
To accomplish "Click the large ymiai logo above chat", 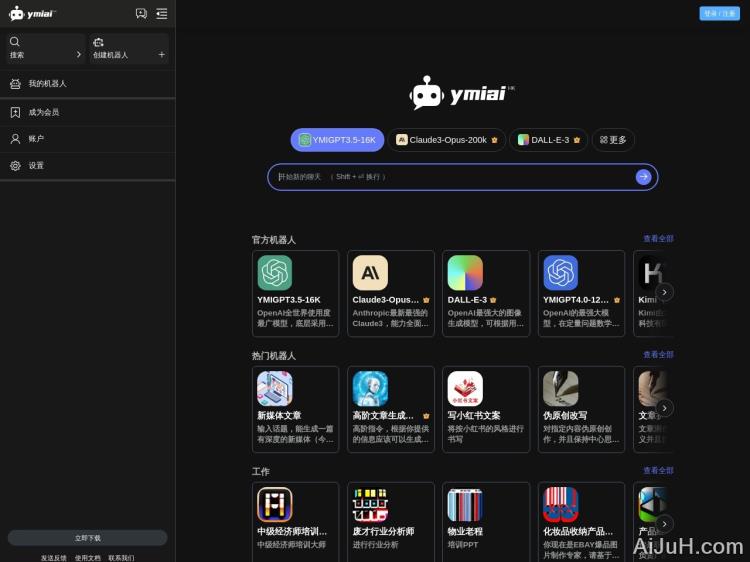I will click(x=462, y=93).
